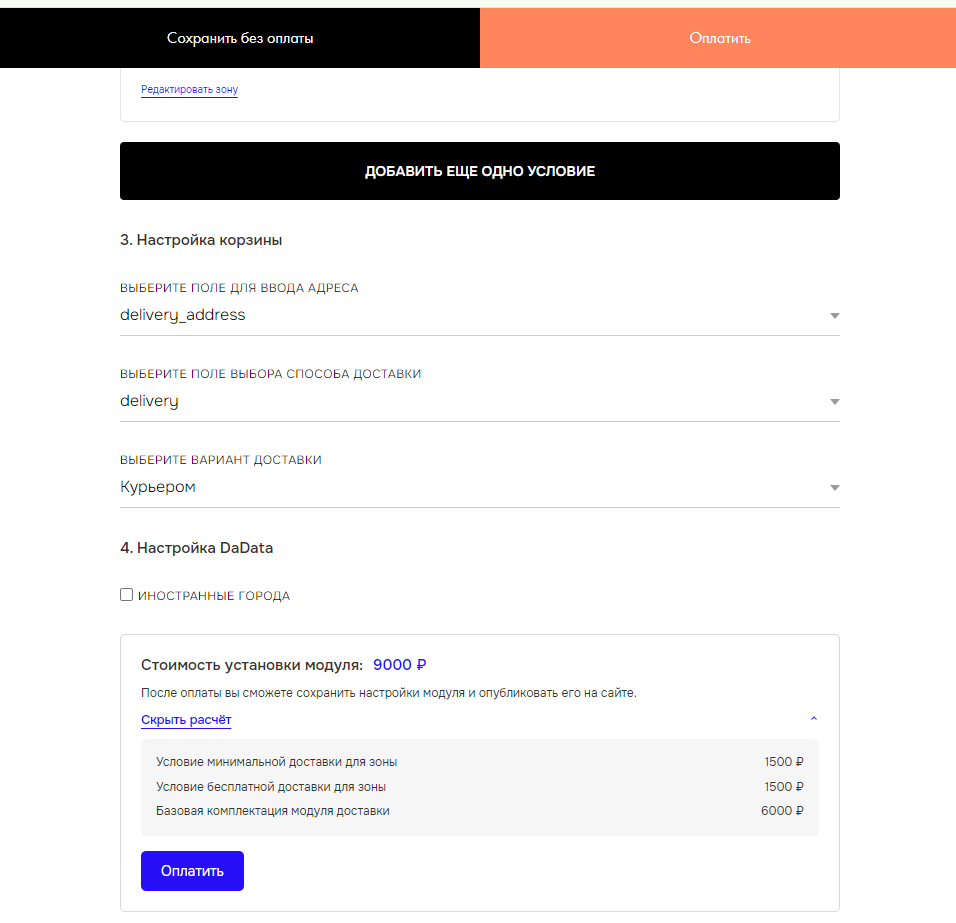
Task: Click the ИНОСТРАННЫЕ ГОРОДА label text
Action: point(213,596)
